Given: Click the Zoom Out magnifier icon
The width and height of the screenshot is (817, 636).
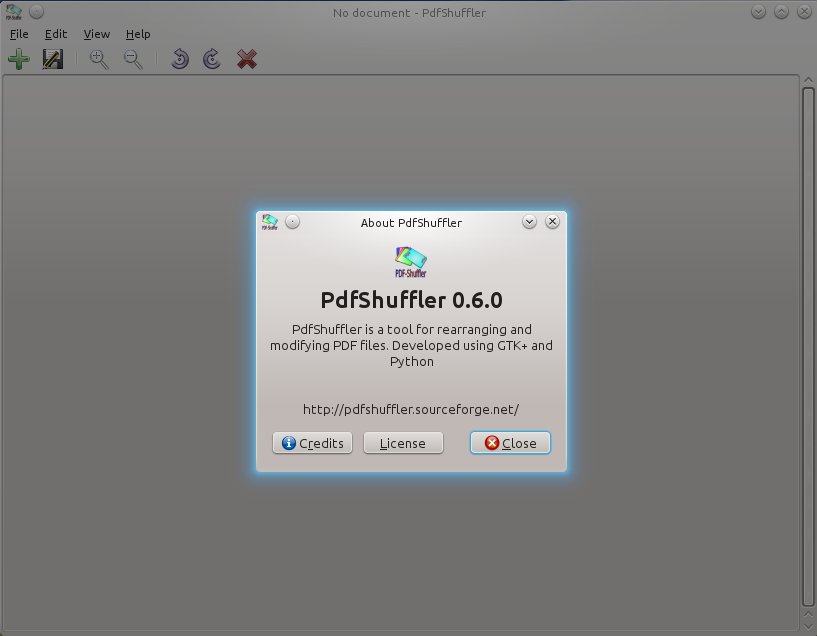Looking at the screenshot, I should pos(133,59).
